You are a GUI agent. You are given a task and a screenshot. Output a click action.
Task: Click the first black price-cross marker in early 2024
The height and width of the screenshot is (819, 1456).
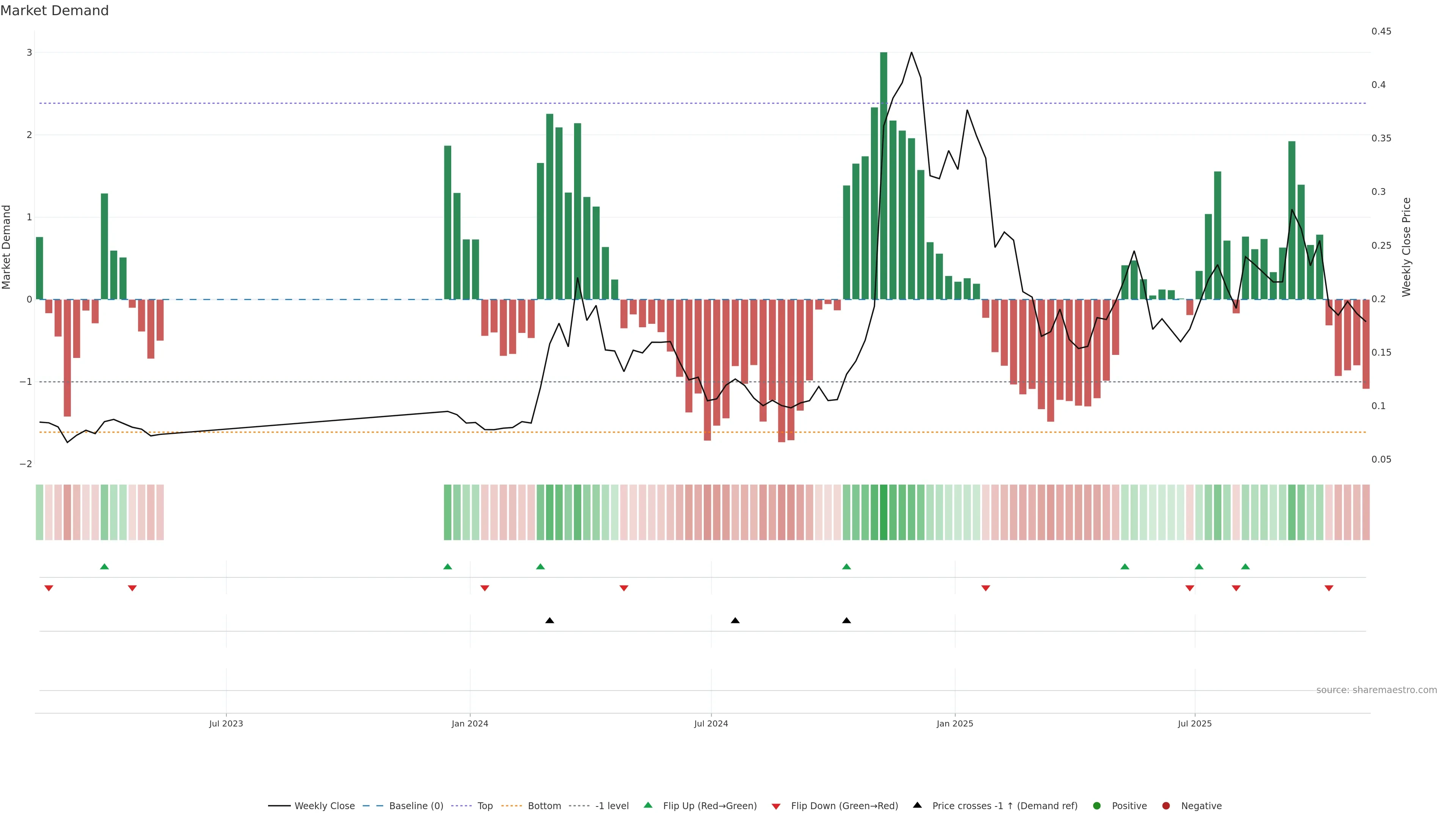pos(549,621)
